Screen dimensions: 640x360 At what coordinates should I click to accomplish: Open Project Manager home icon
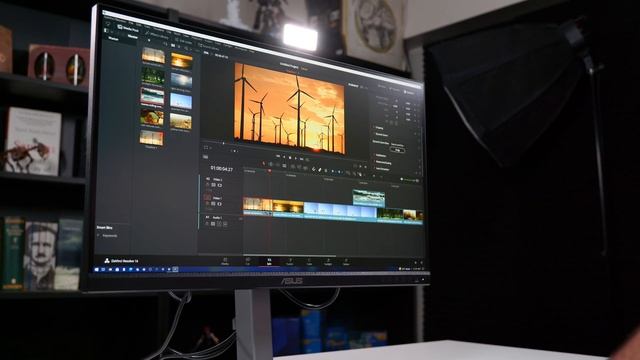416,263
